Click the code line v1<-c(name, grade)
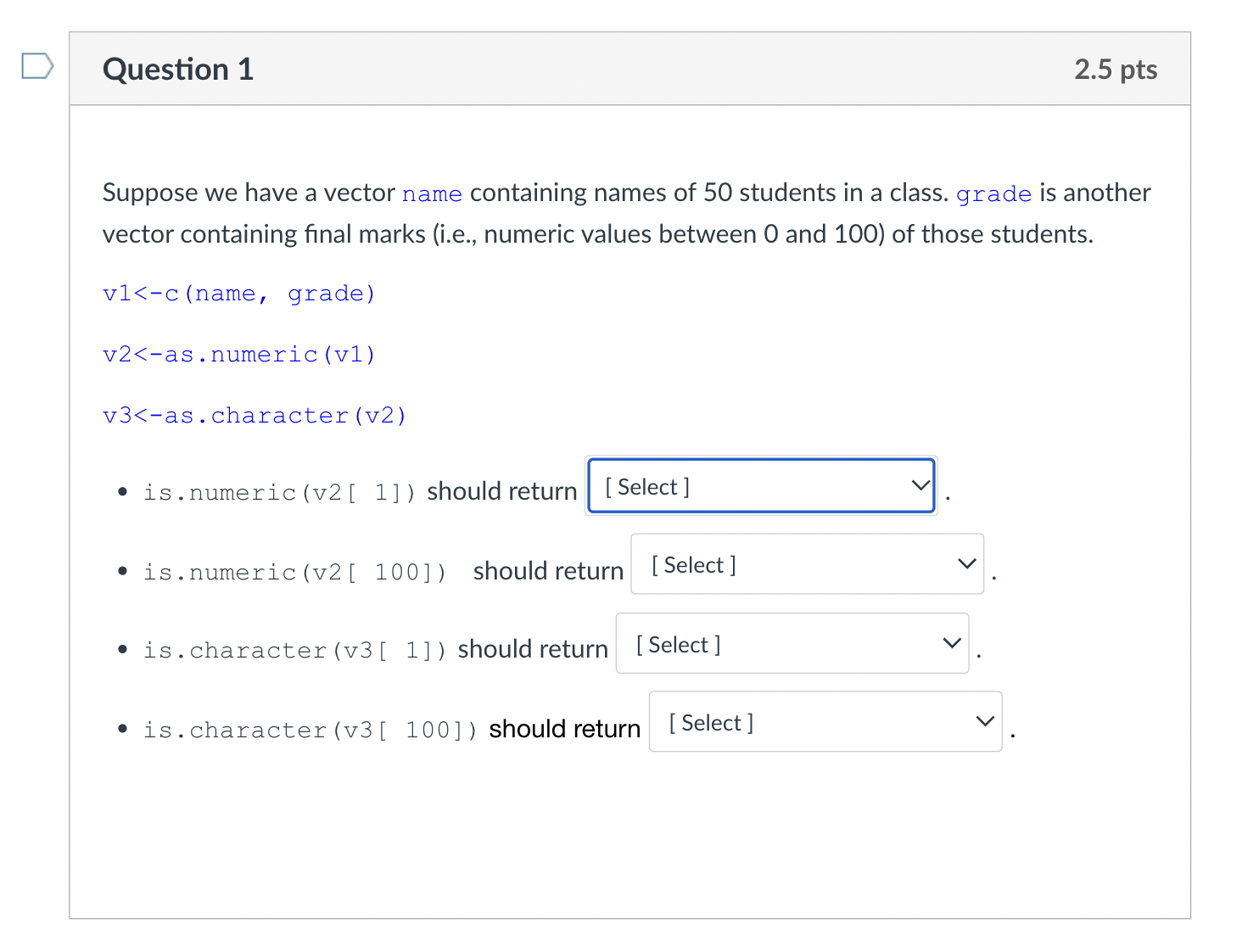 238,294
